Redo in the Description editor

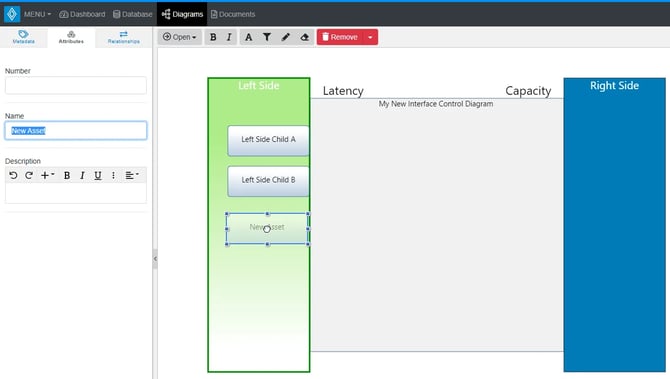click(x=29, y=175)
